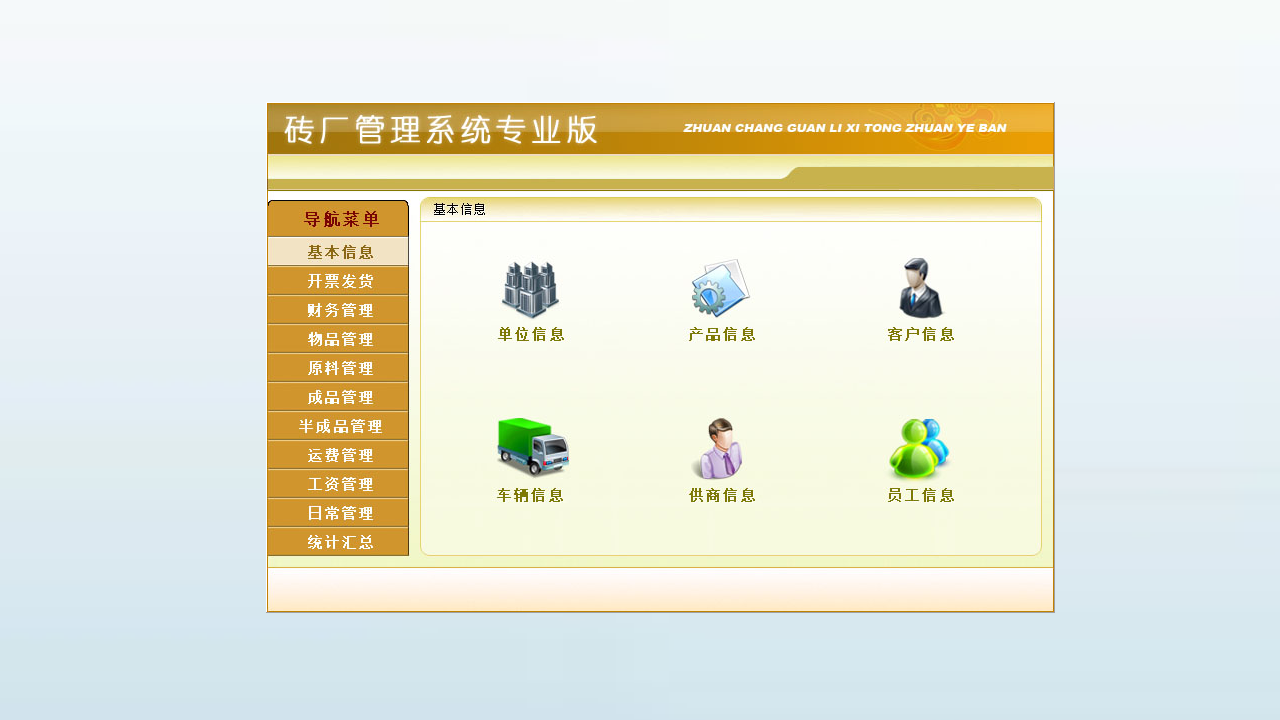Image resolution: width=1280 pixels, height=720 pixels.
Task: Open 产品信息 (Product Information) gear icon
Action: pyautogui.click(x=720, y=288)
